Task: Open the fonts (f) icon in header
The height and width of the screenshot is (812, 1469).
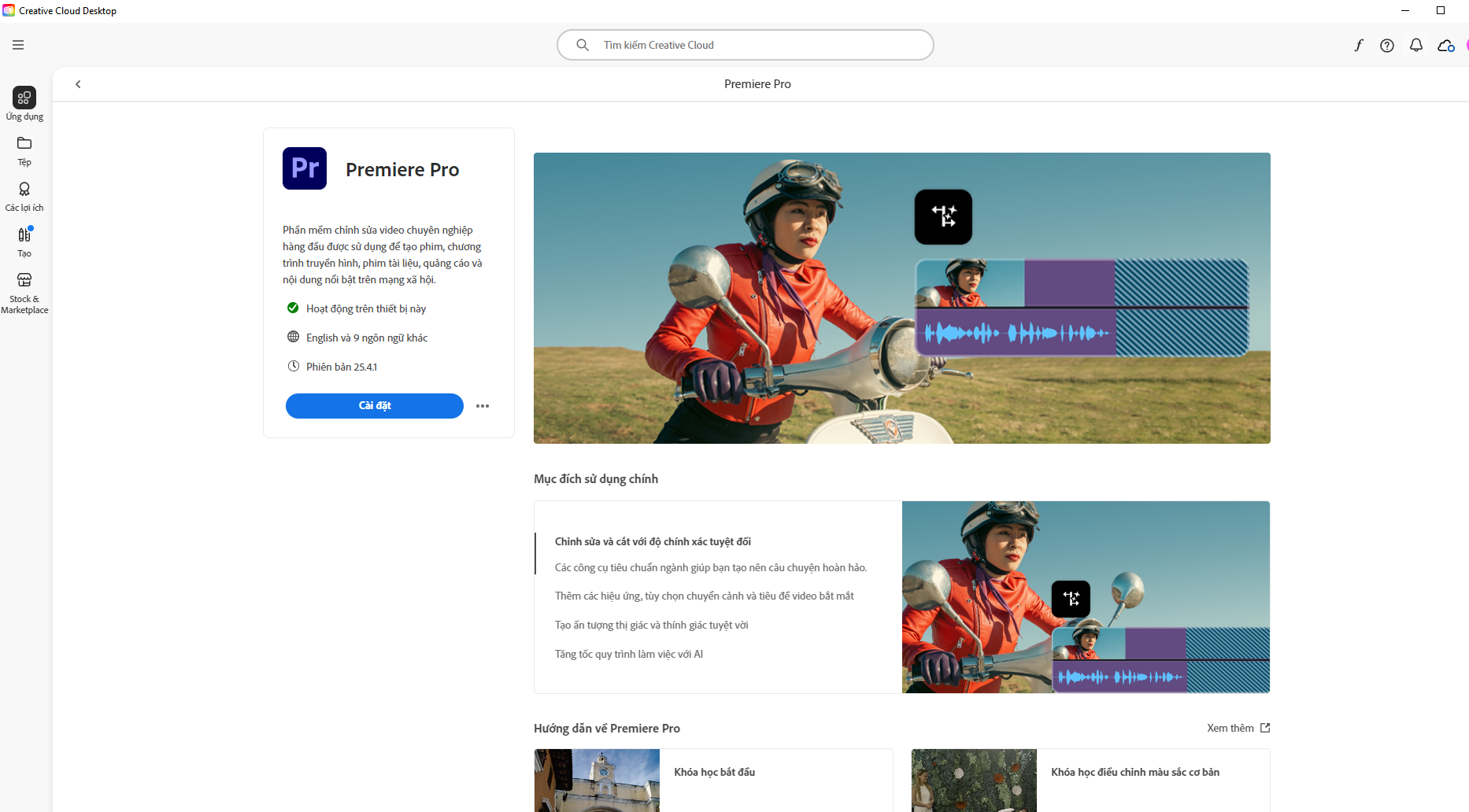Action: click(1358, 45)
